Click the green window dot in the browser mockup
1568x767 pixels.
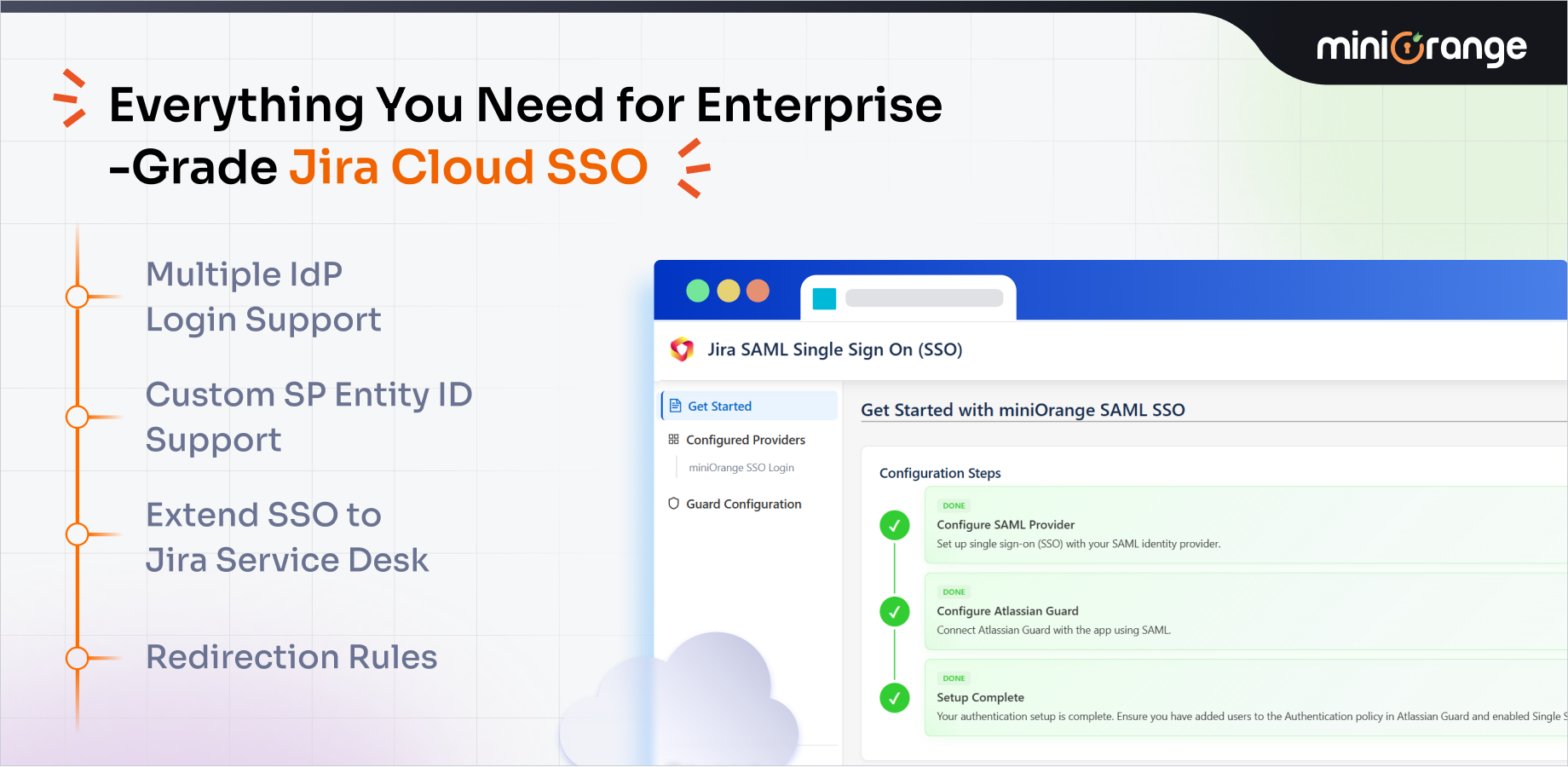[x=698, y=291]
